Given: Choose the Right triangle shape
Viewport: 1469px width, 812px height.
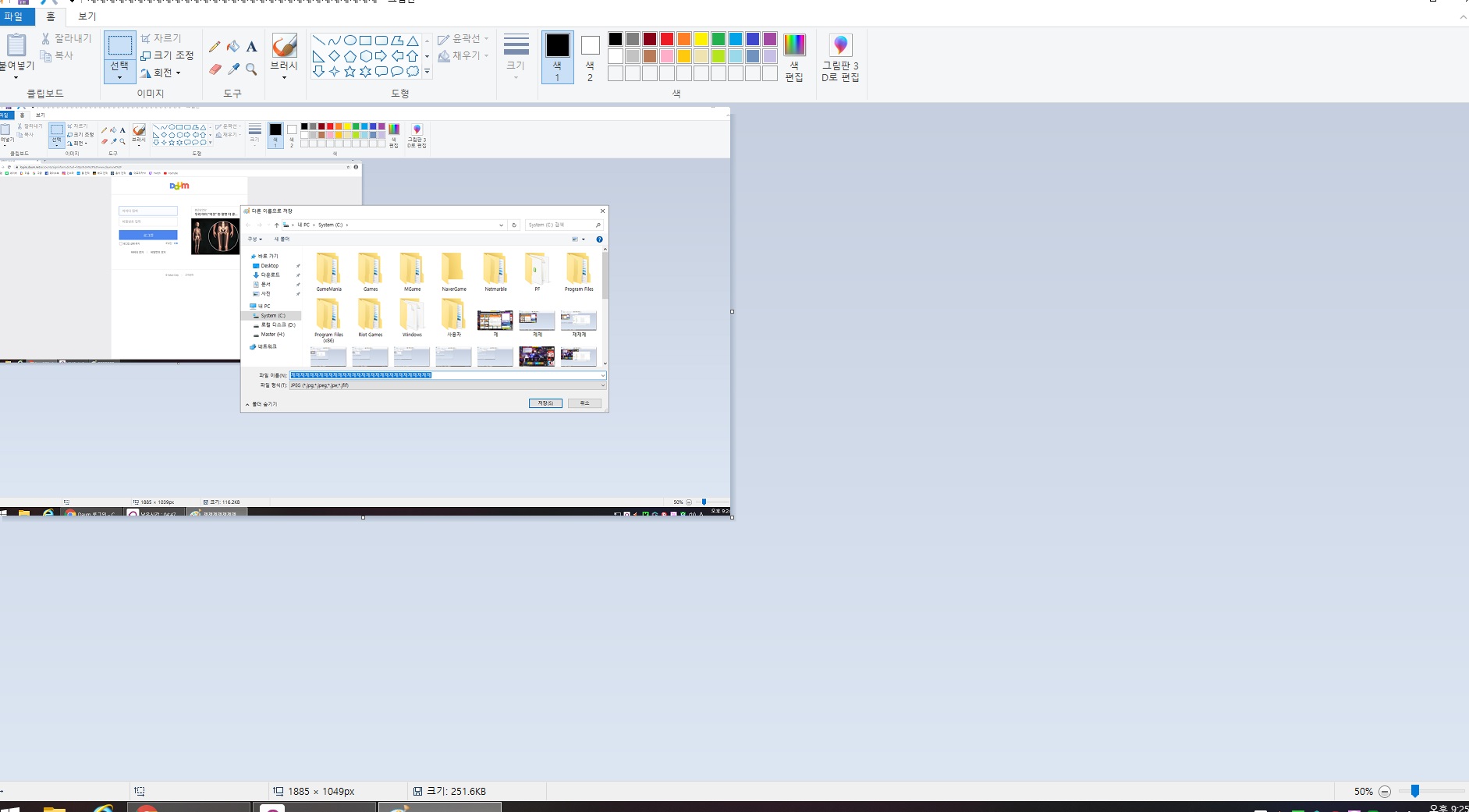Looking at the screenshot, I should [x=318, y=56].
